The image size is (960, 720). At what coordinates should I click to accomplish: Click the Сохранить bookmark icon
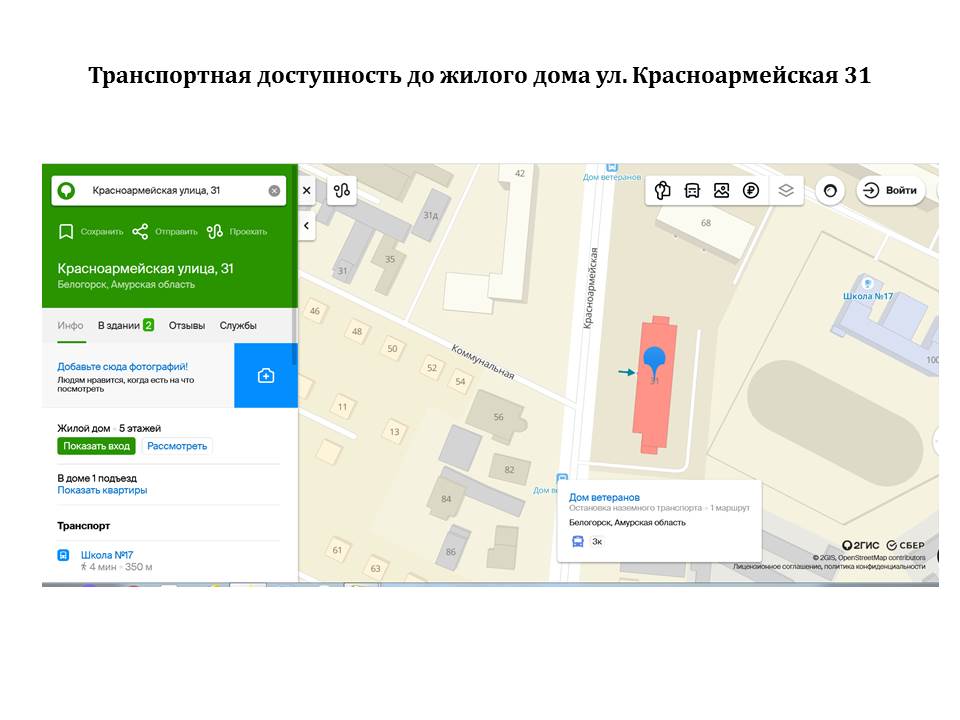point(66,232)
